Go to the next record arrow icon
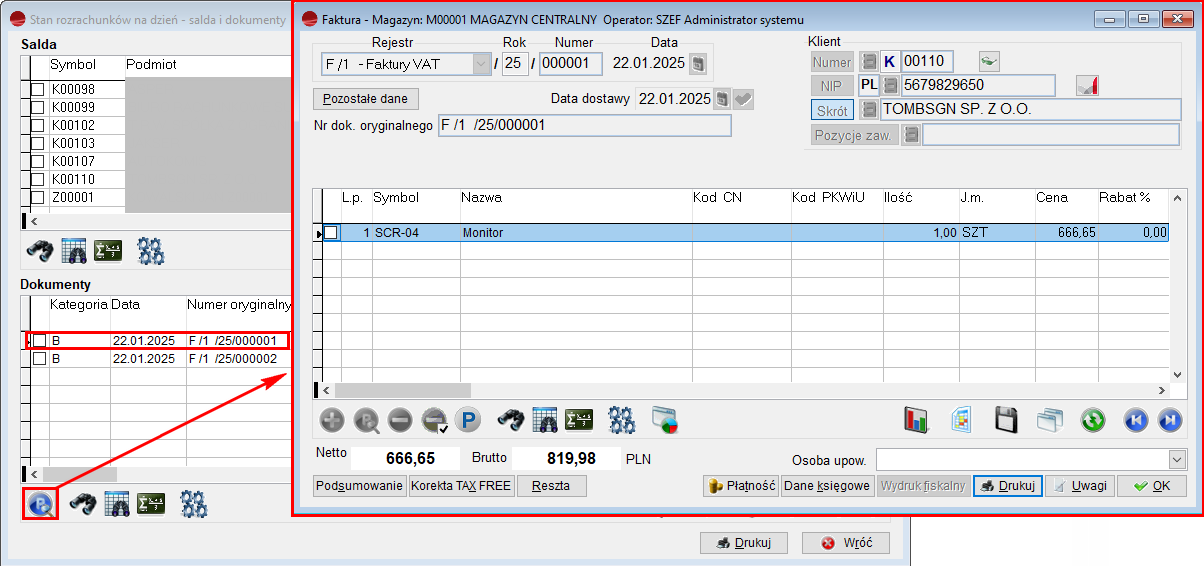The width and height of the screenshot is (1204, 566). 1169,420
